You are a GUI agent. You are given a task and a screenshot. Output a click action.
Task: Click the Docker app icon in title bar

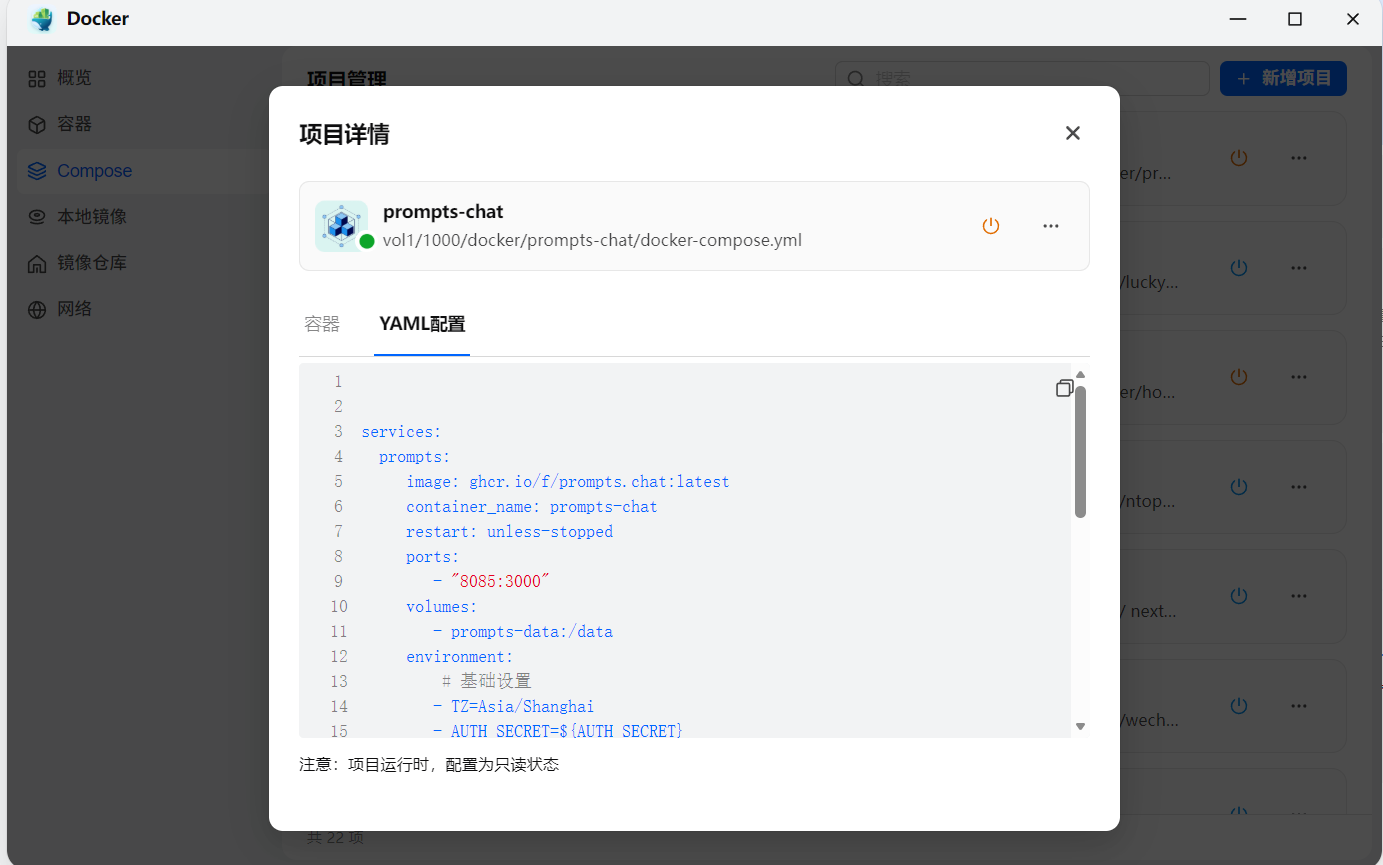(x=41, y=19)
